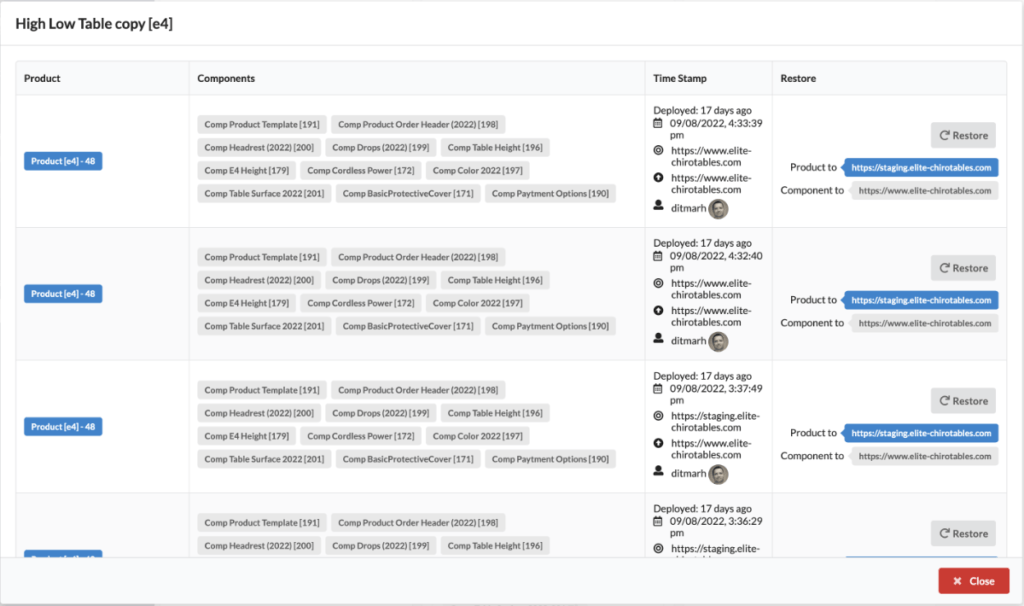Click Comp Drops (2022) [199] tag, 4:33:39 row
The height and width of the screenshot is (606, 1024).
point(381,148)
